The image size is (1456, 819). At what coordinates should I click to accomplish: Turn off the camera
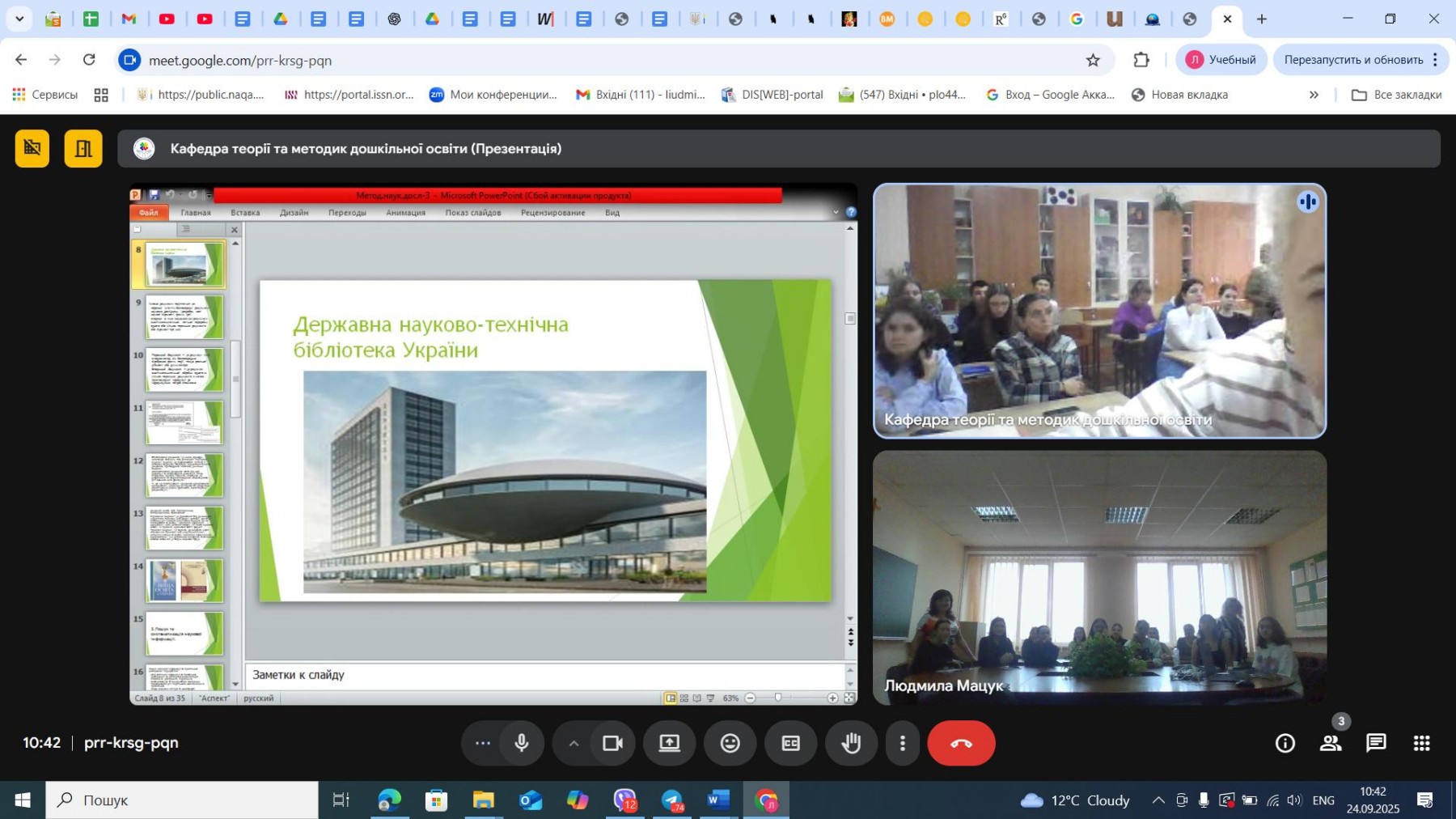(x=612, y=743)
